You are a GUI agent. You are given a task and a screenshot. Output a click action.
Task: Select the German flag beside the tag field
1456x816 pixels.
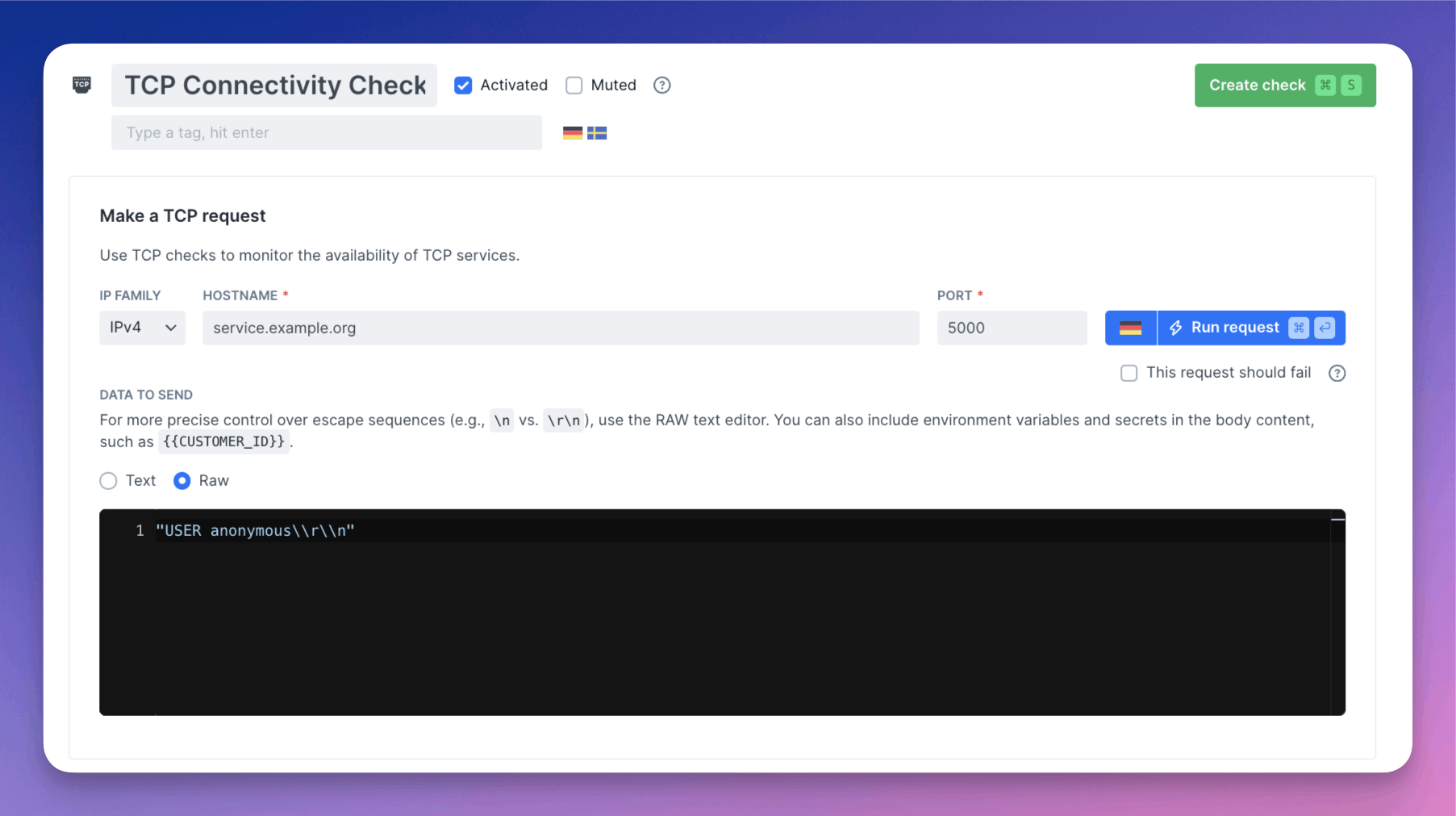[573, 132]
